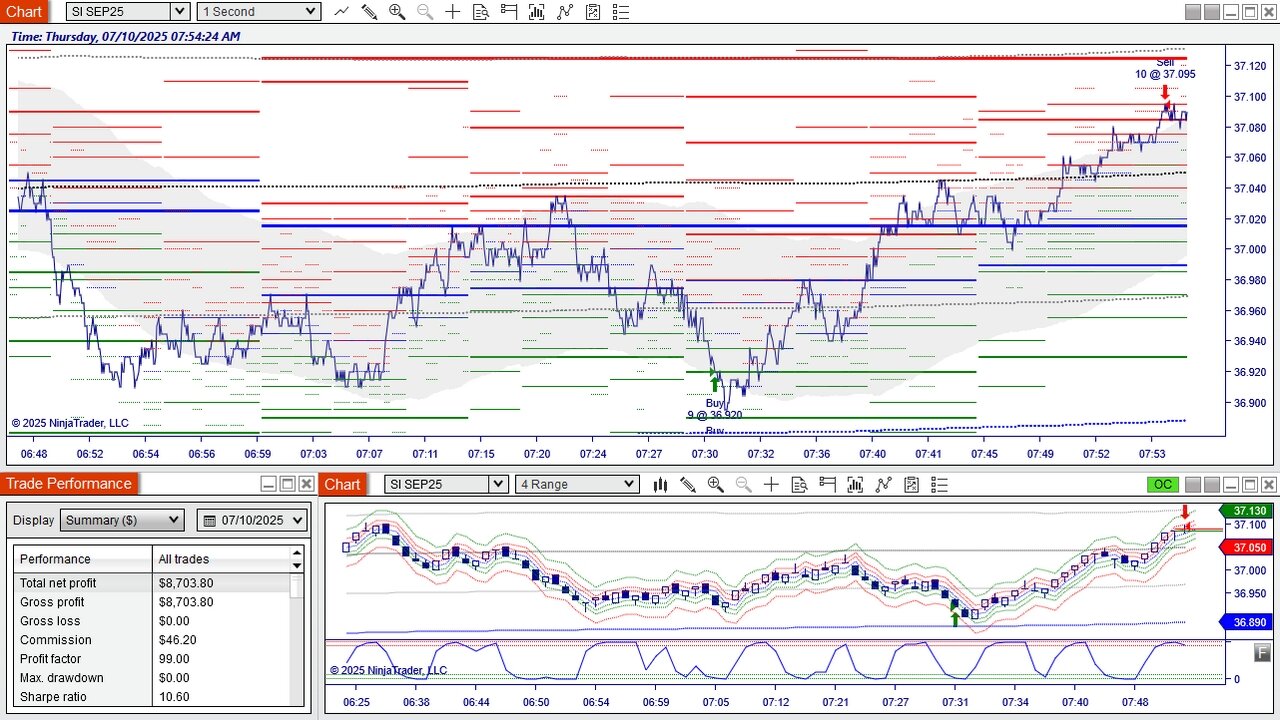Viewport: 1280px width, 720px height.
Task: Toggle the green OC button
Action: tap(1163, 484)
